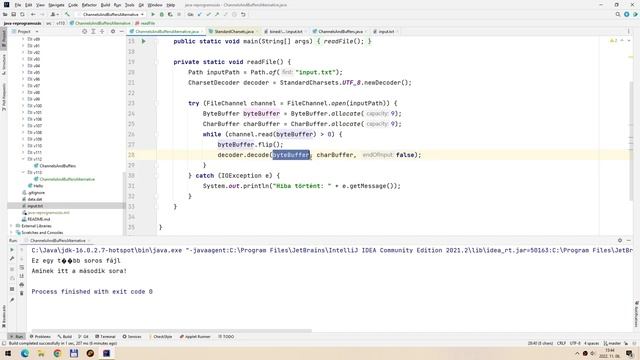The image size is (640, 360).
Task: Open the File menu
Action: click(18, 5)
